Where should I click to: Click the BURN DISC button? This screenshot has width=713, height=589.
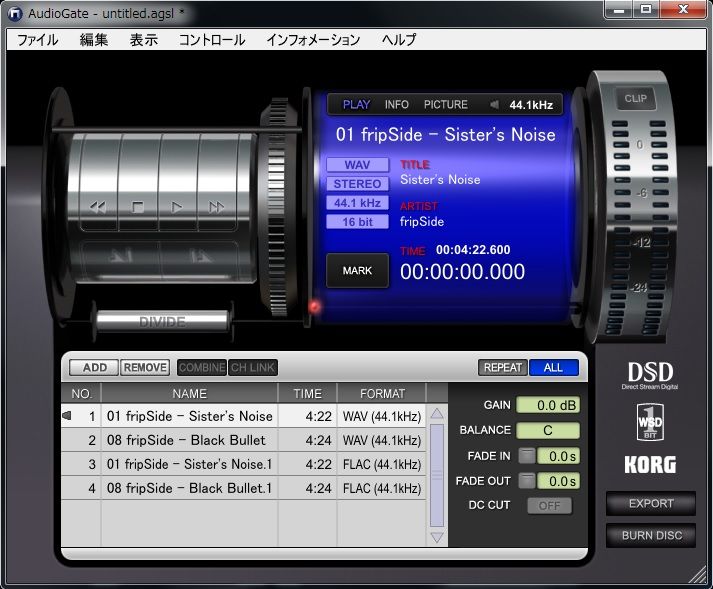pos(651,535)
